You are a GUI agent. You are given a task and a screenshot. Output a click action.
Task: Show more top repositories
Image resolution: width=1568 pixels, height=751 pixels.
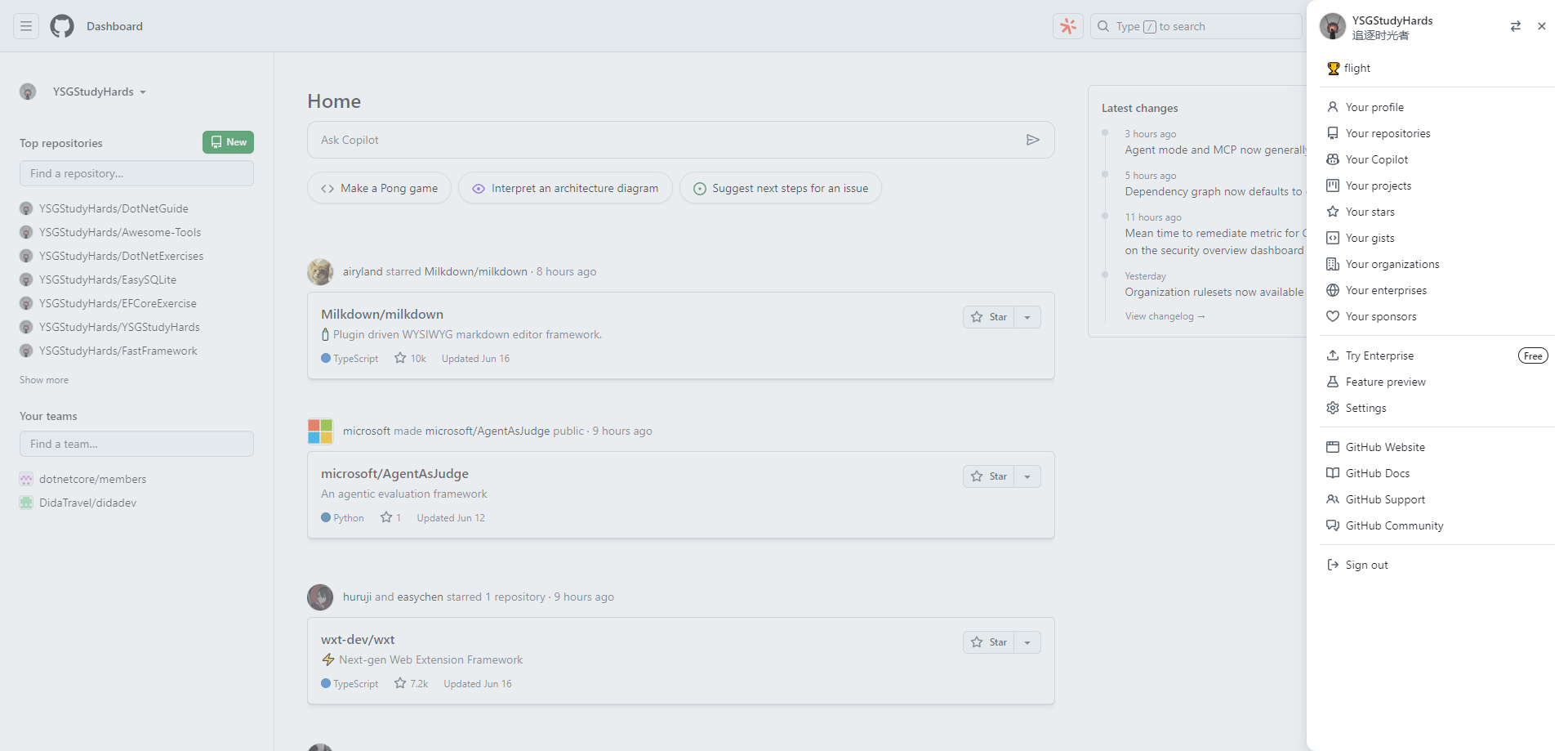[x=44, y=380]
